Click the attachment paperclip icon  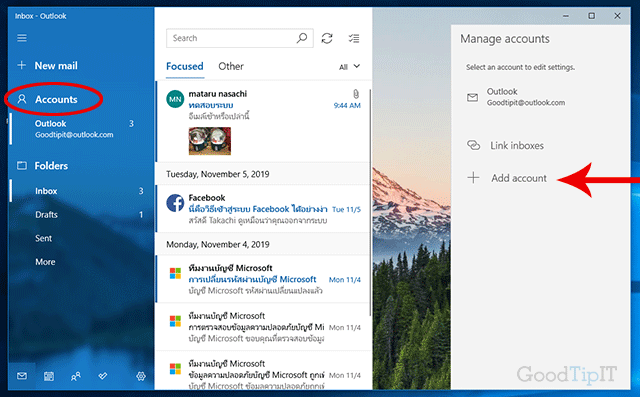click(x=356, y=94)
